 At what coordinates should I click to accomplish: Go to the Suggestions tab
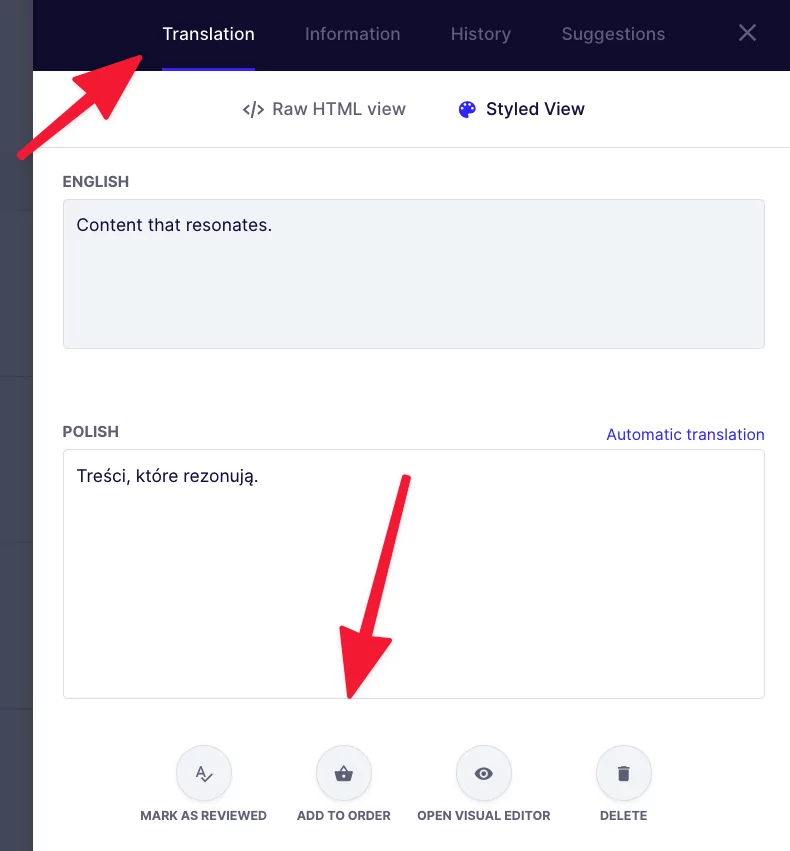click(x=613, y=34)
